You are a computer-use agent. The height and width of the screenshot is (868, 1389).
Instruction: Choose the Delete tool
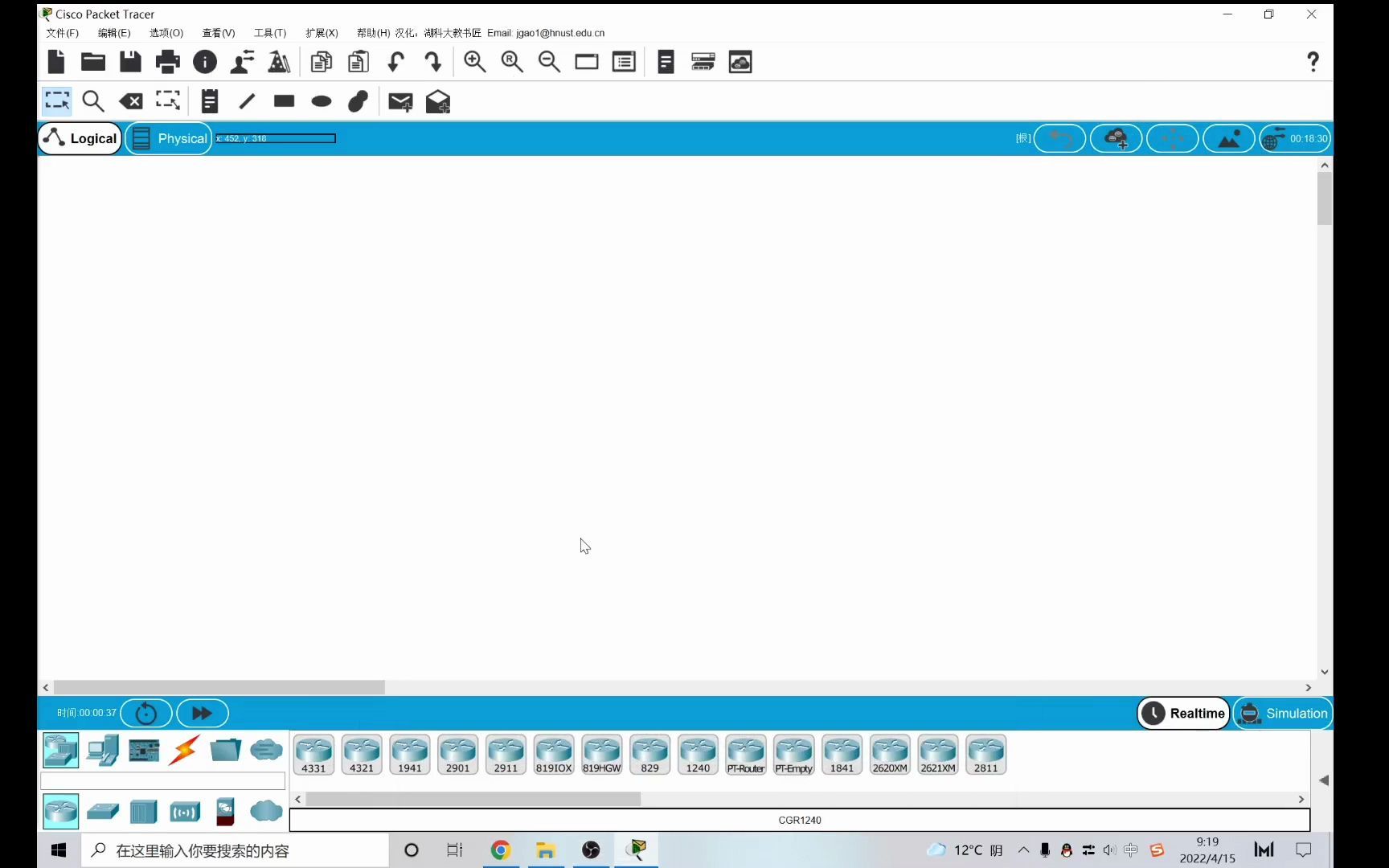click(131, 100)
